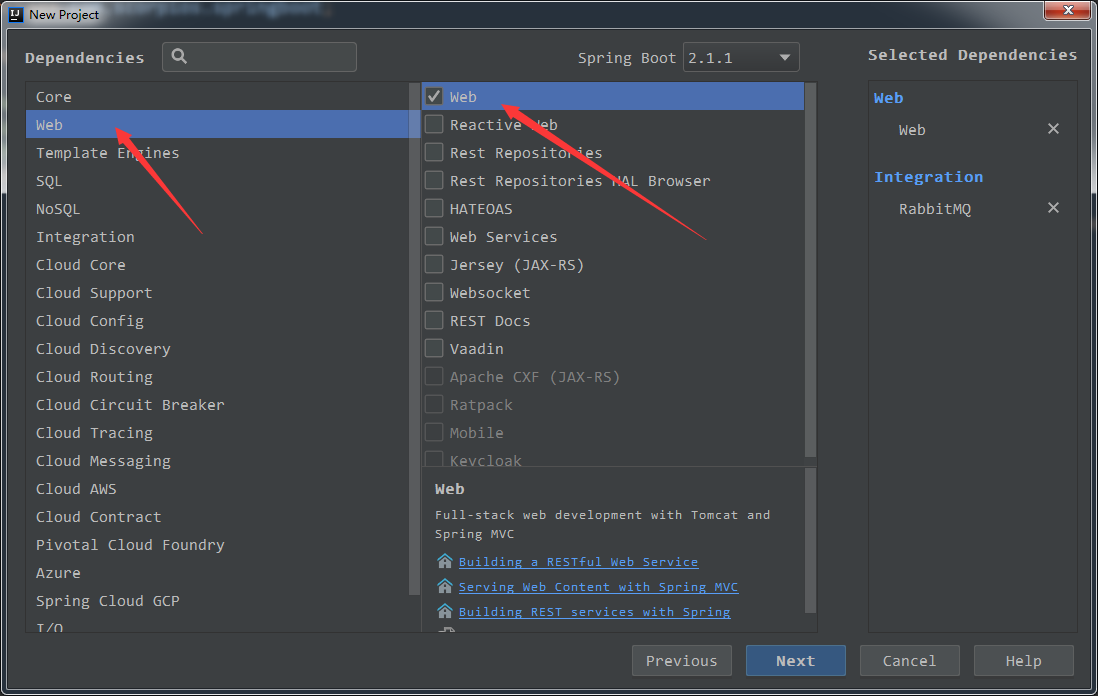Open the Spring Boot version dropdown
Image resolution: width=1098 pixels, height=696 pixels.
point(741,57)
